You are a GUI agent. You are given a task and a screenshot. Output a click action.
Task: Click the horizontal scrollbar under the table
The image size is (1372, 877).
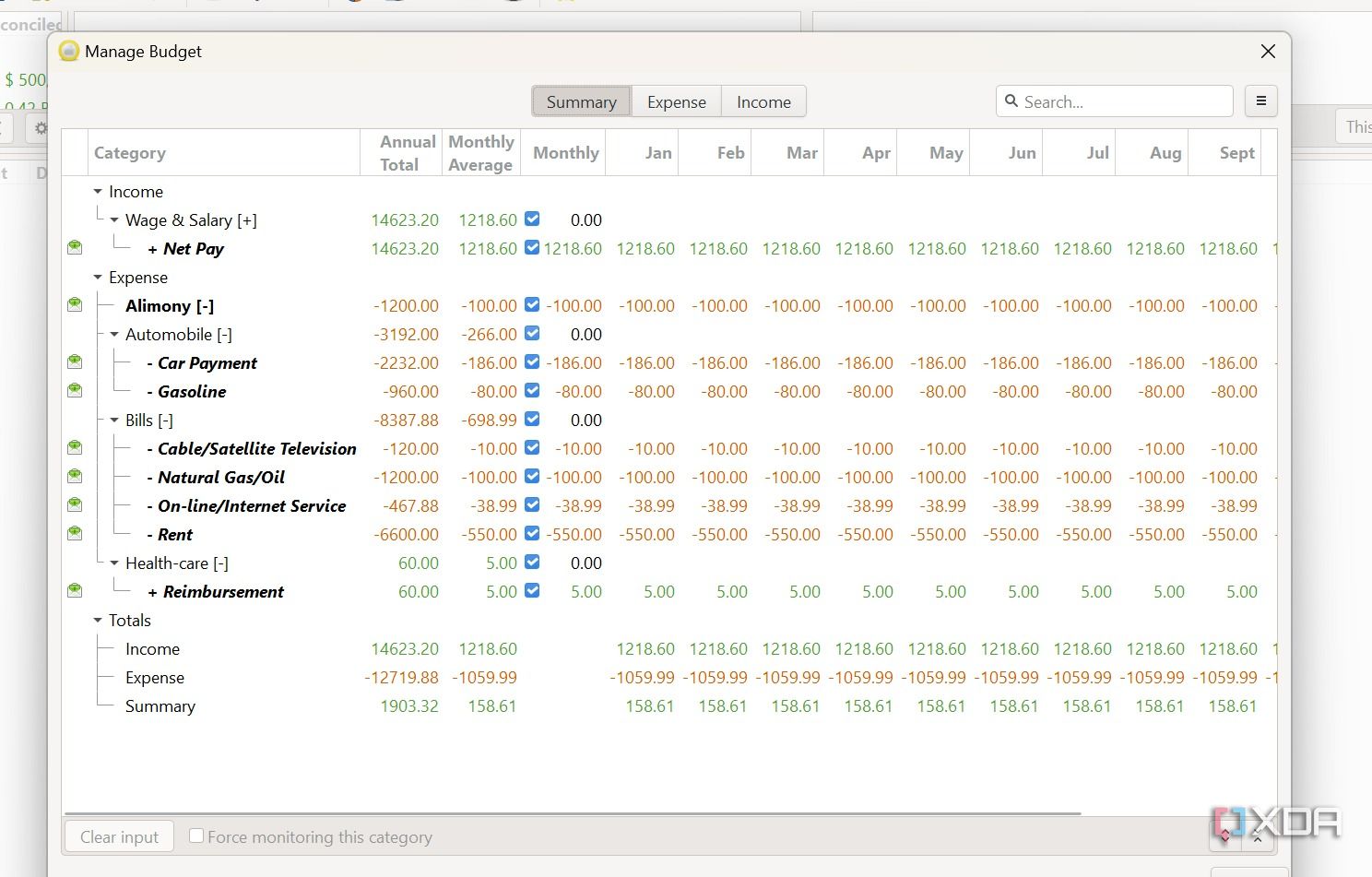click(x=572, y=813)
